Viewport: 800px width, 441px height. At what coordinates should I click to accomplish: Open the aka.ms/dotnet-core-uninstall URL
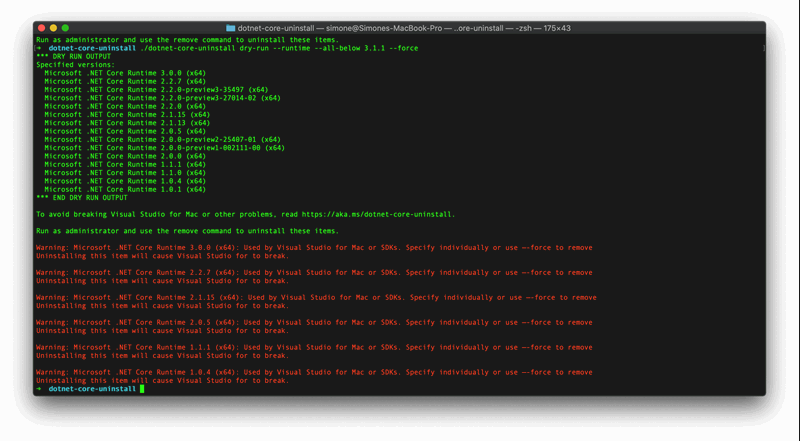(x=378, y=214)
